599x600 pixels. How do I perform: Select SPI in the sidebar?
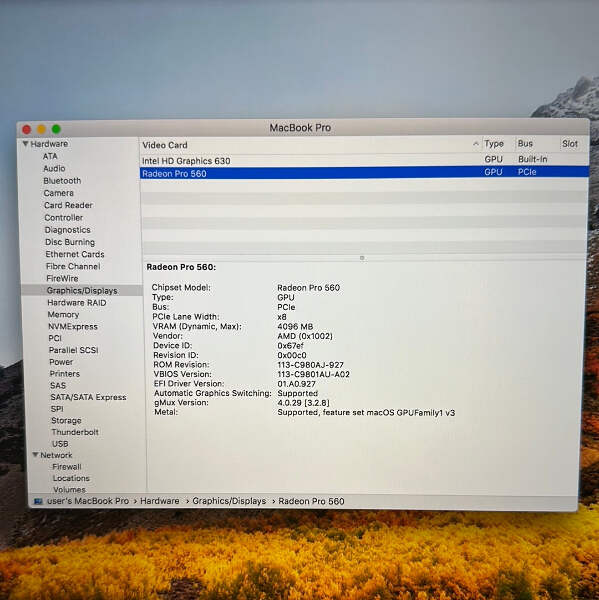57,409
